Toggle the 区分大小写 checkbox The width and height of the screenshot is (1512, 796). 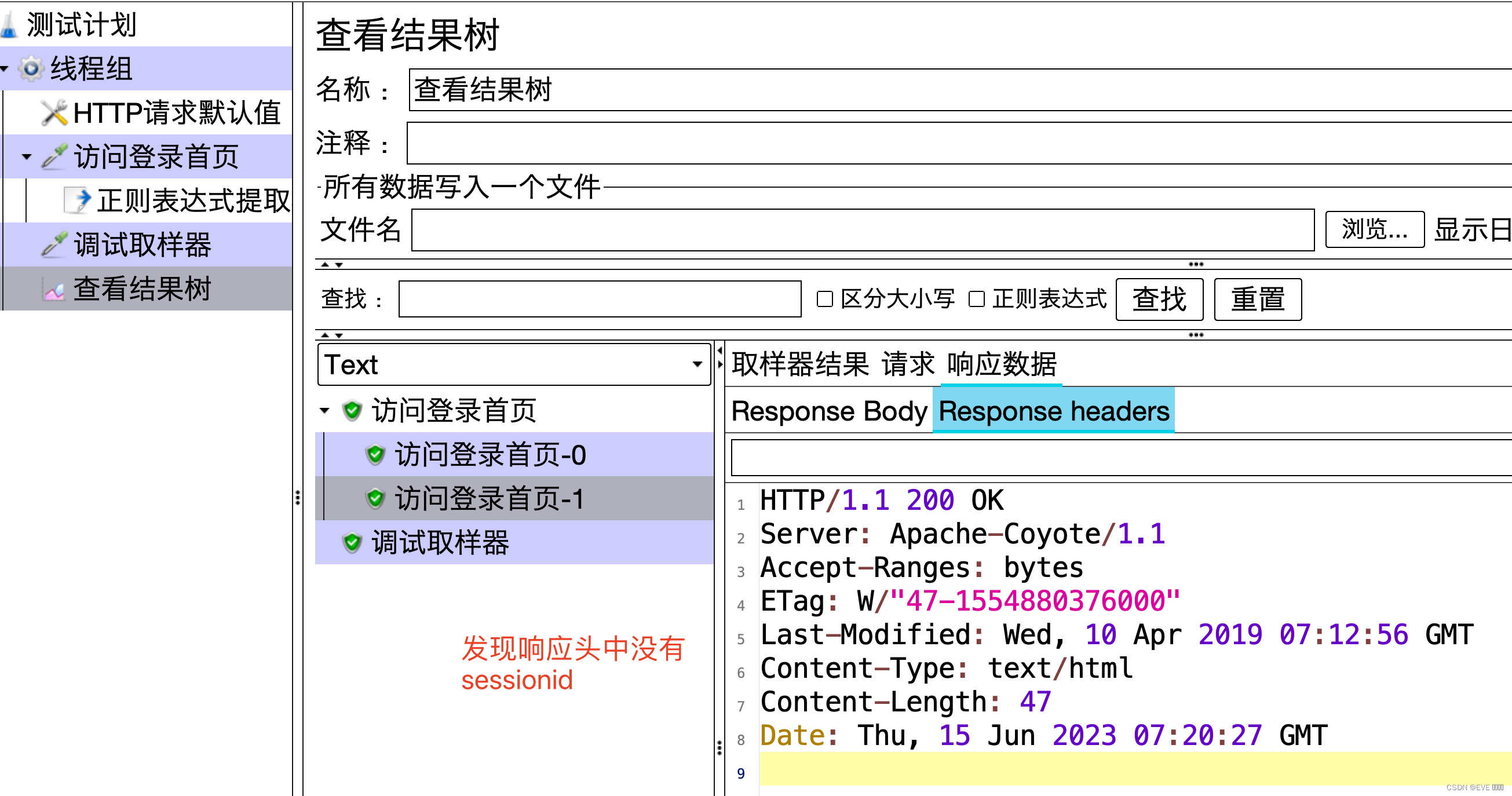[825, 300]
